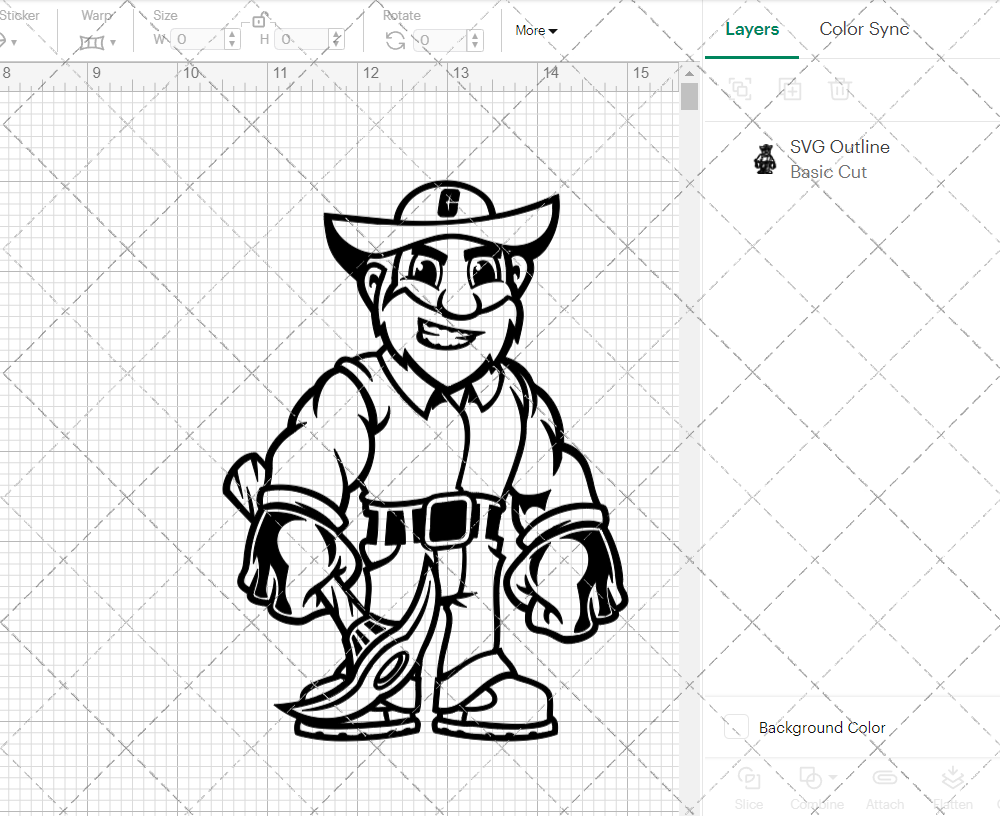The width and height of the screenshot is (1000, 816).
Task: Expand the Combine dropdown arrow
Action: click(x=831, y=775)
